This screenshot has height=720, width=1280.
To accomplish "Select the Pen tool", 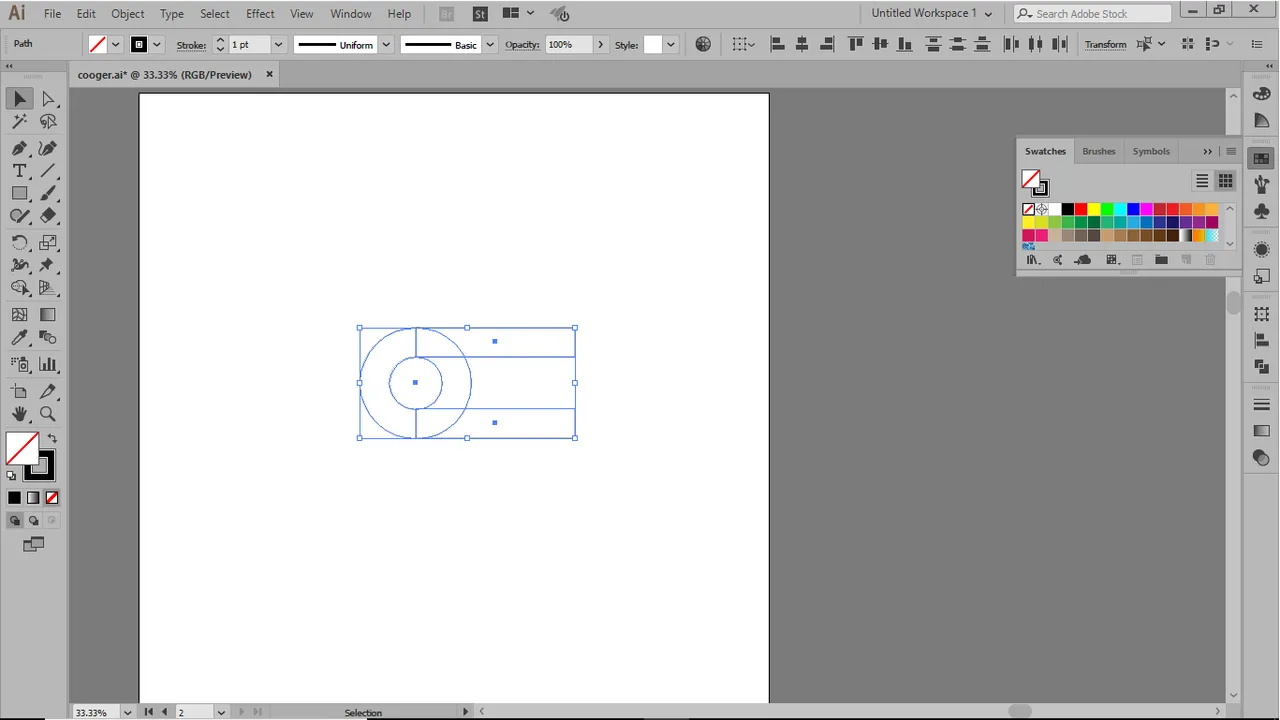I will (x=19, y=148).
